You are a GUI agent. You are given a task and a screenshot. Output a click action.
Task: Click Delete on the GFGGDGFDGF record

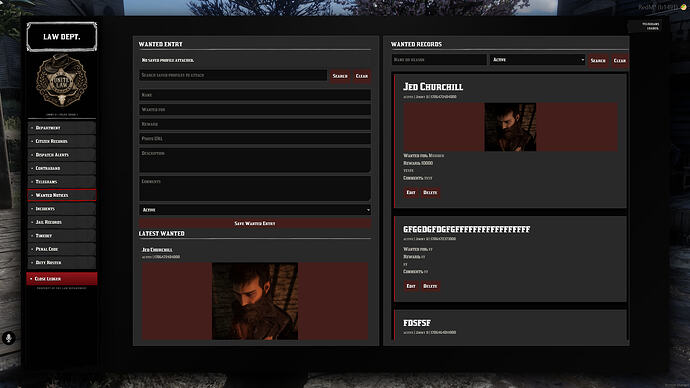pyautogui.click(x=430, y=286)
